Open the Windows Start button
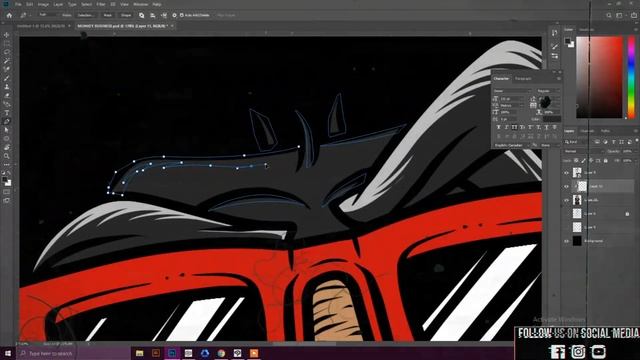The width and height of the screenshot is (640, 360). pos(7,353)
